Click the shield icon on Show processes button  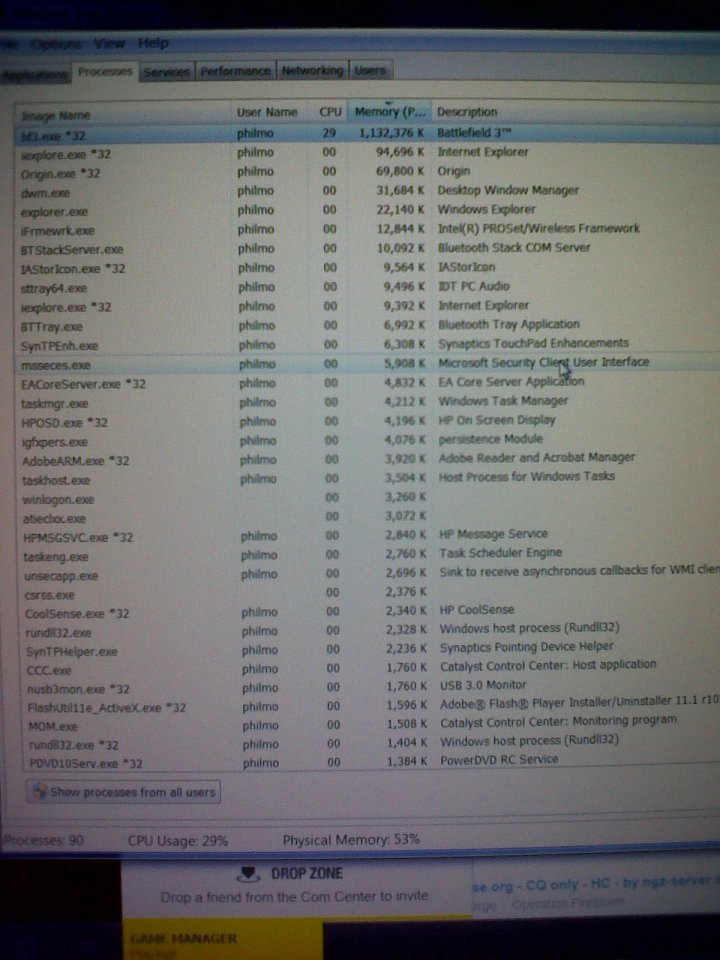39,791
